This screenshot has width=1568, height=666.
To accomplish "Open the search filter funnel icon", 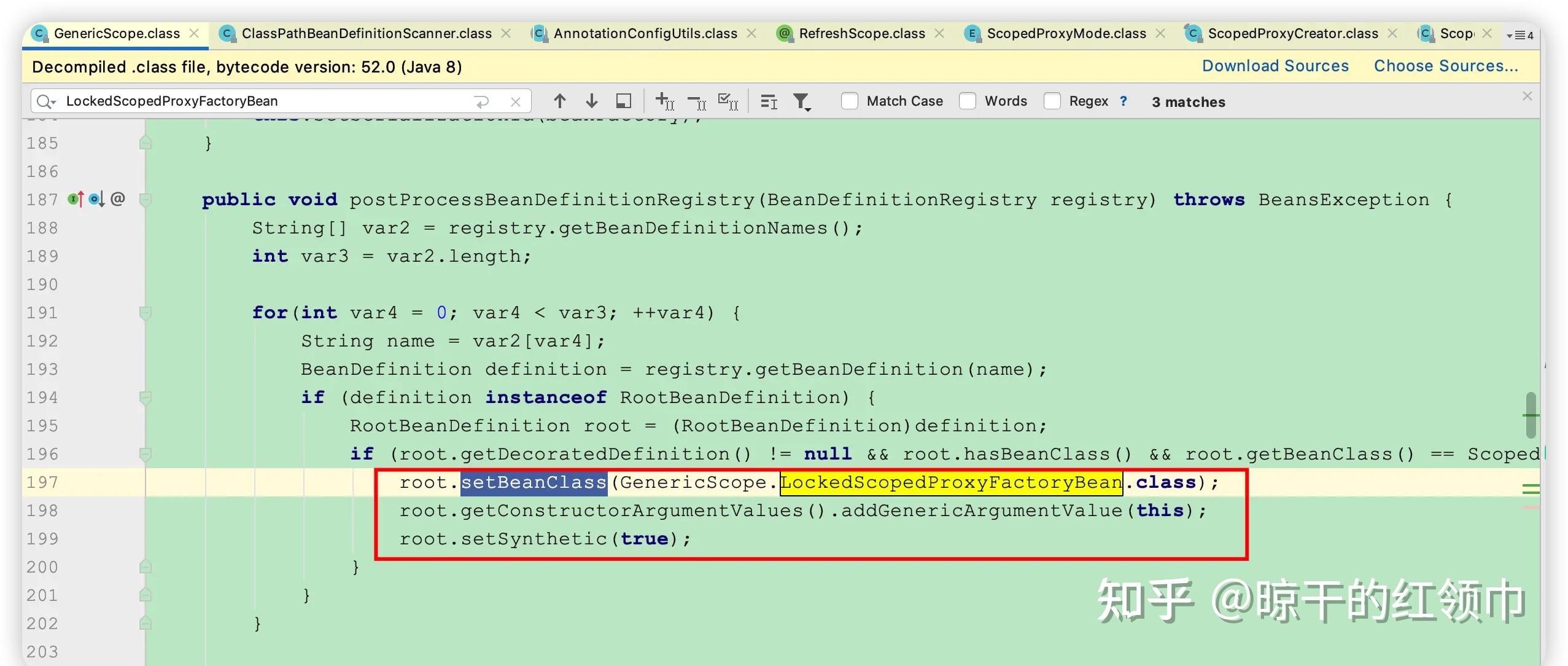I will tap(801, 101).
